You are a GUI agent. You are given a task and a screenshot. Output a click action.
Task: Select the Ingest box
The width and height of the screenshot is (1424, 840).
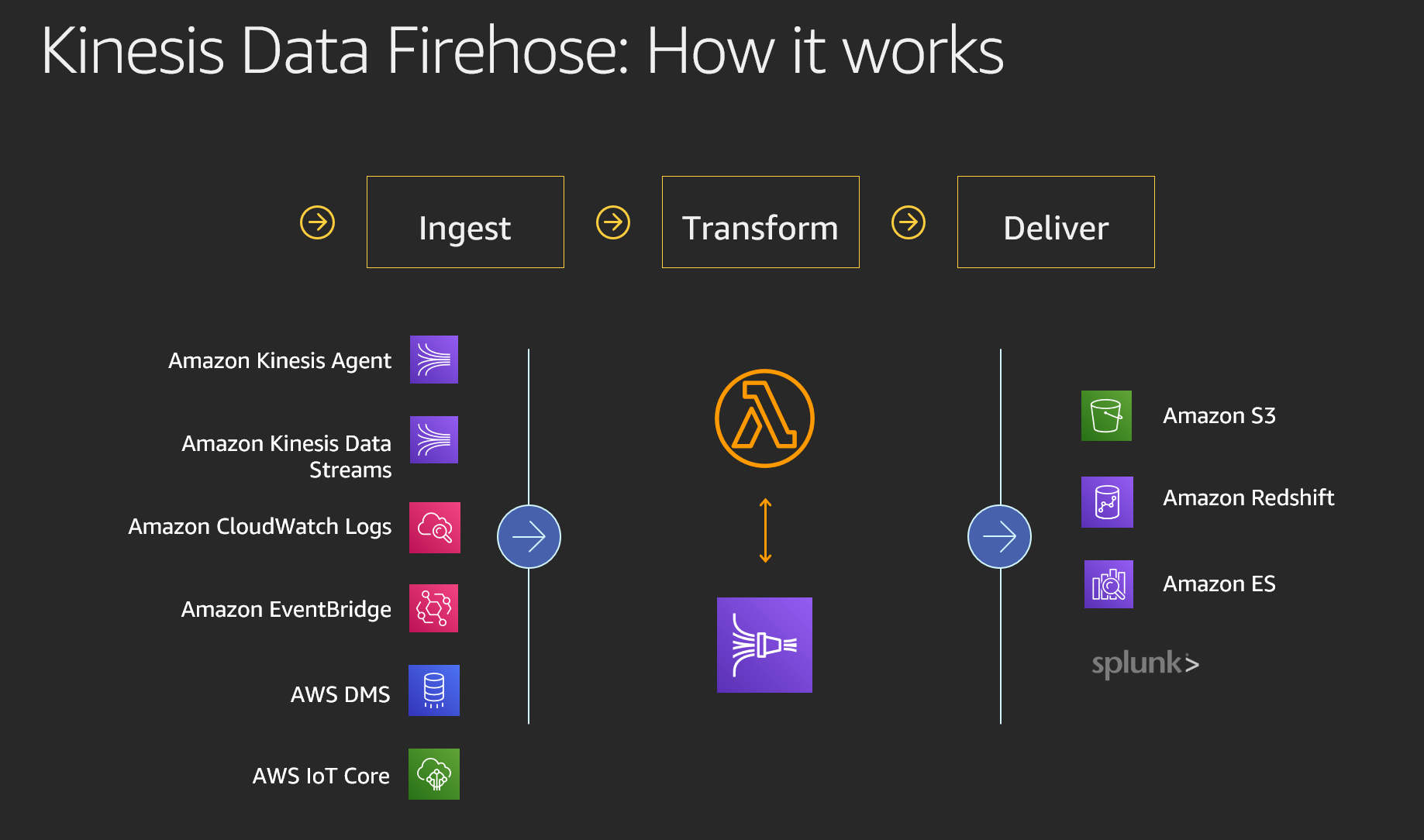[465, 222]
